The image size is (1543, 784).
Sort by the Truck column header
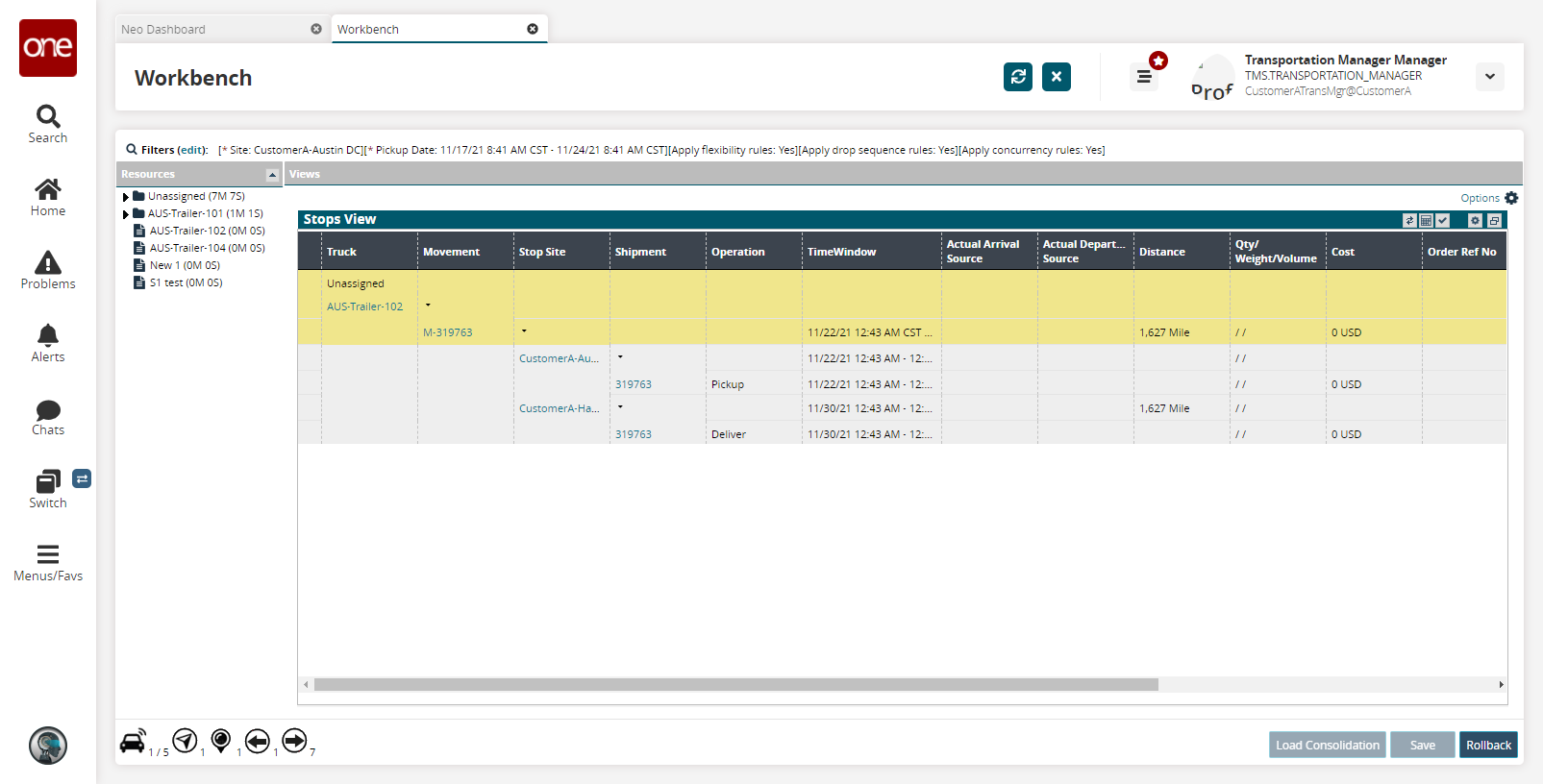point(369,251)
